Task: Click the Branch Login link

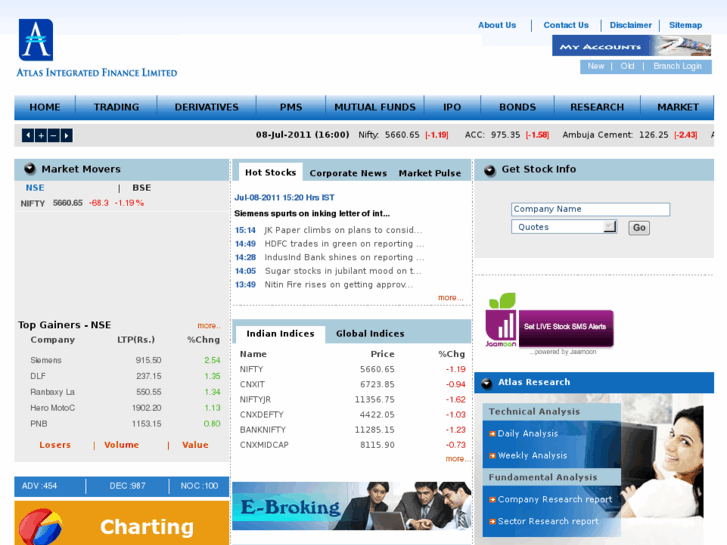Action: click(x=677, y=66)
